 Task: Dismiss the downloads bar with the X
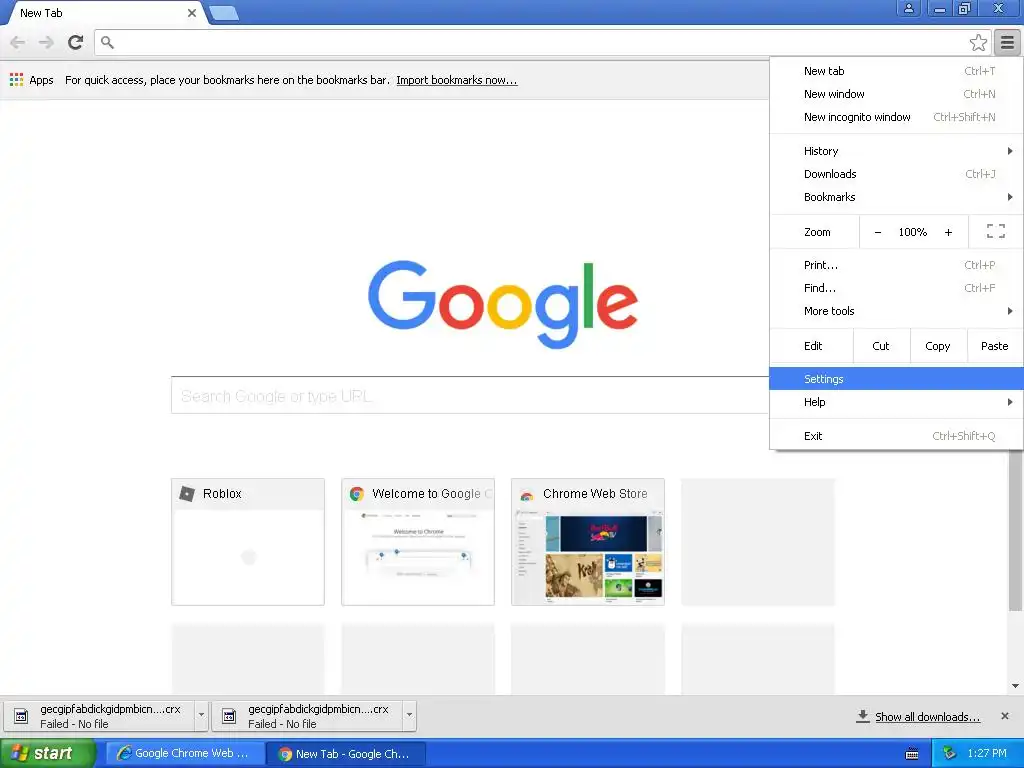[x=1005, y=716]
